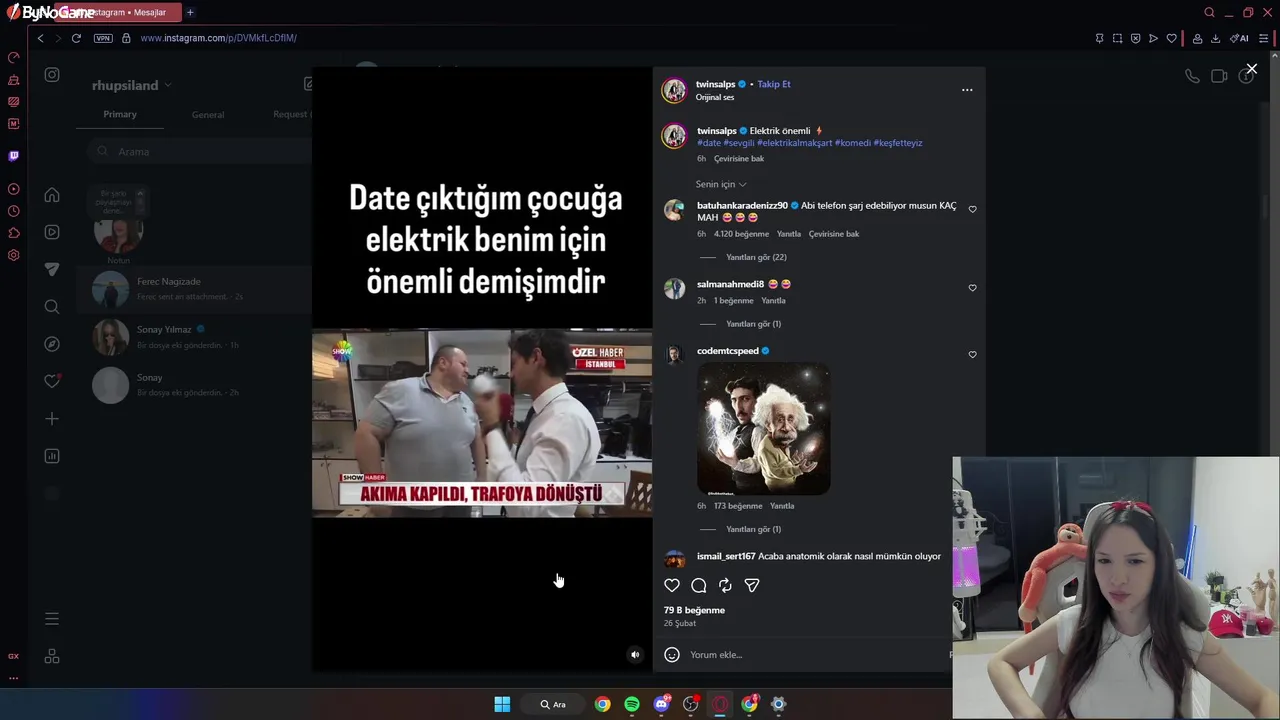
Task: Open Discord from taskbar
Action: tap(661, 704)
